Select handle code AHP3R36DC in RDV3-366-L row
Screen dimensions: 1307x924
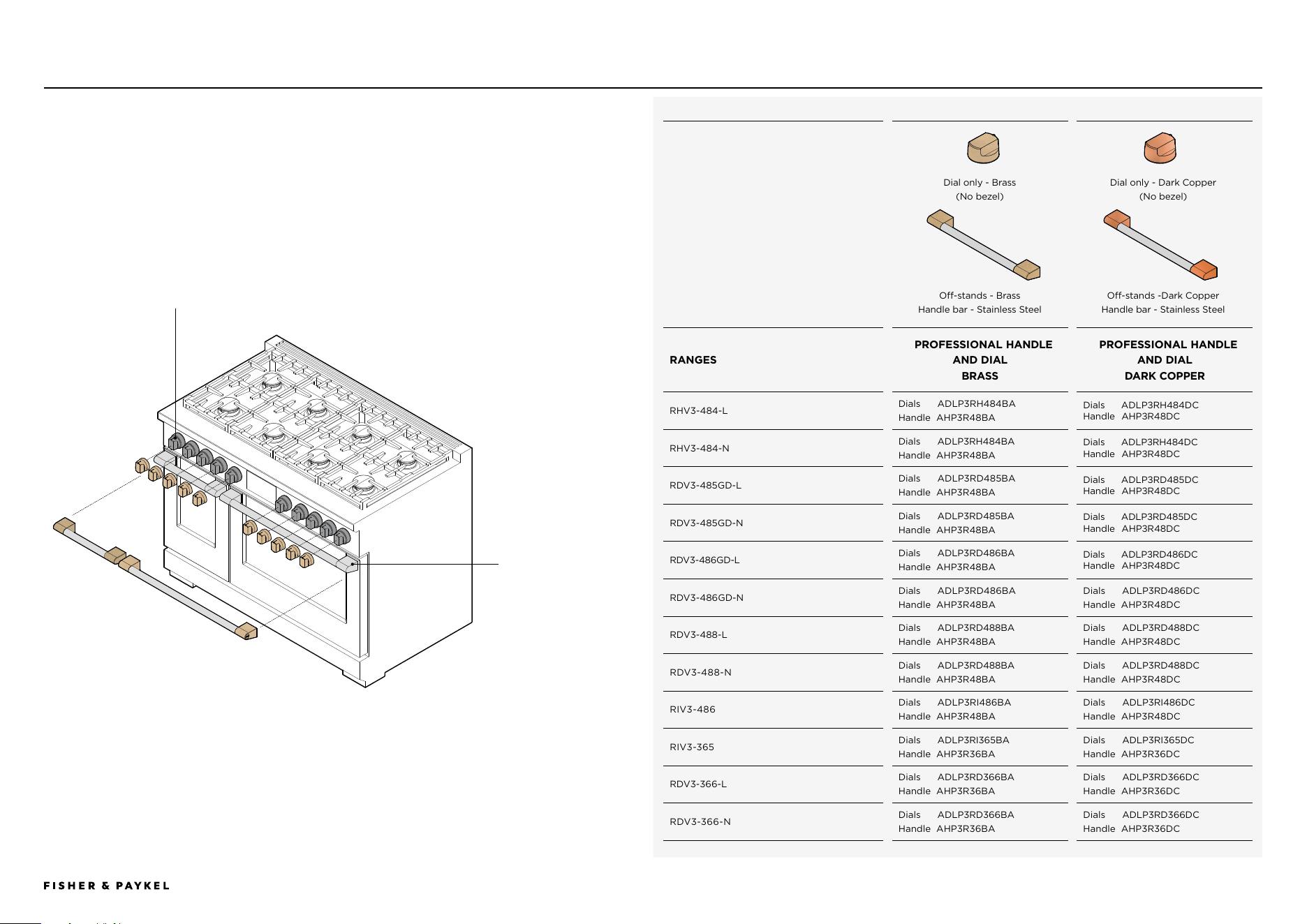[x=1151, y=791]
